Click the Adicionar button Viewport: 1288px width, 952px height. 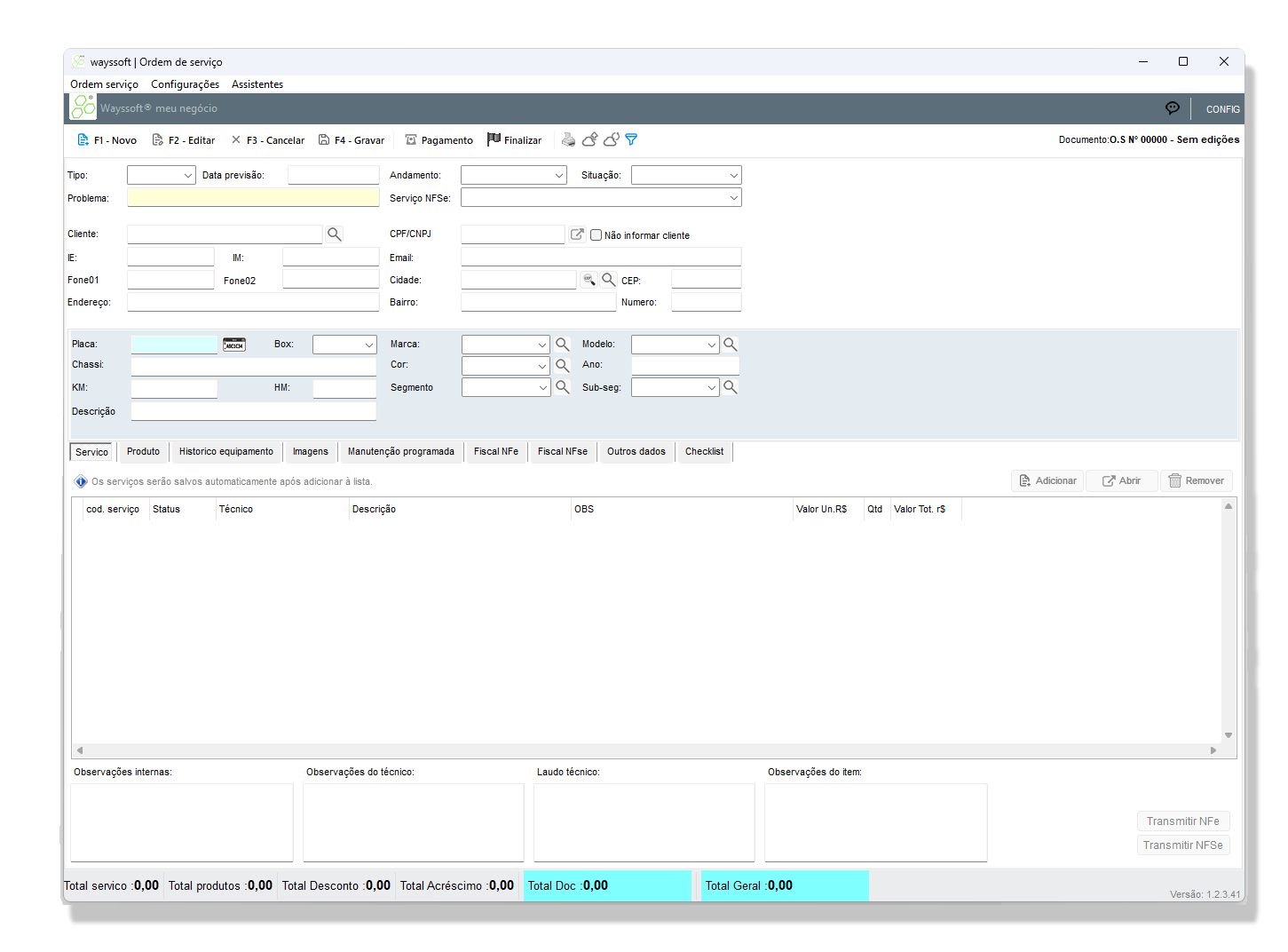(1047, 481)
